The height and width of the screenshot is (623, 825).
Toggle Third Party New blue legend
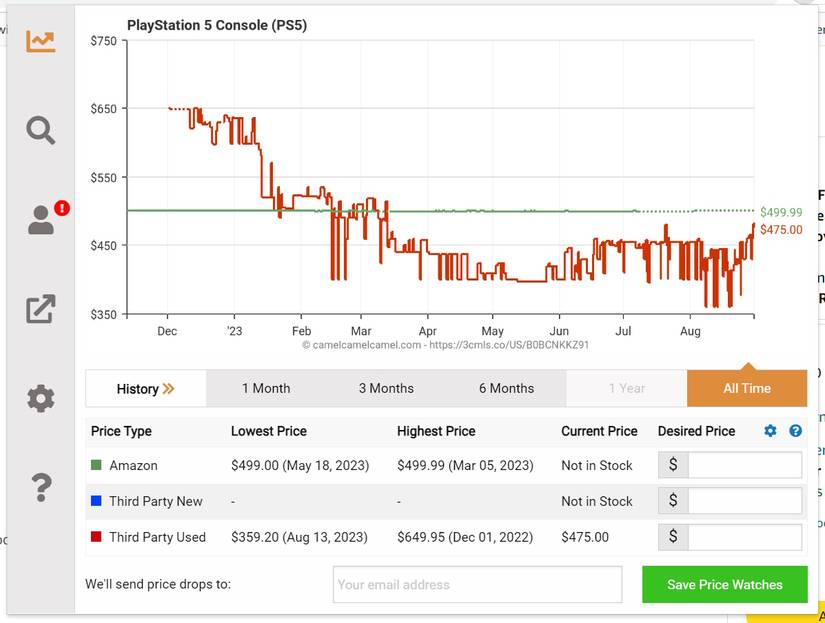point(97,501)
